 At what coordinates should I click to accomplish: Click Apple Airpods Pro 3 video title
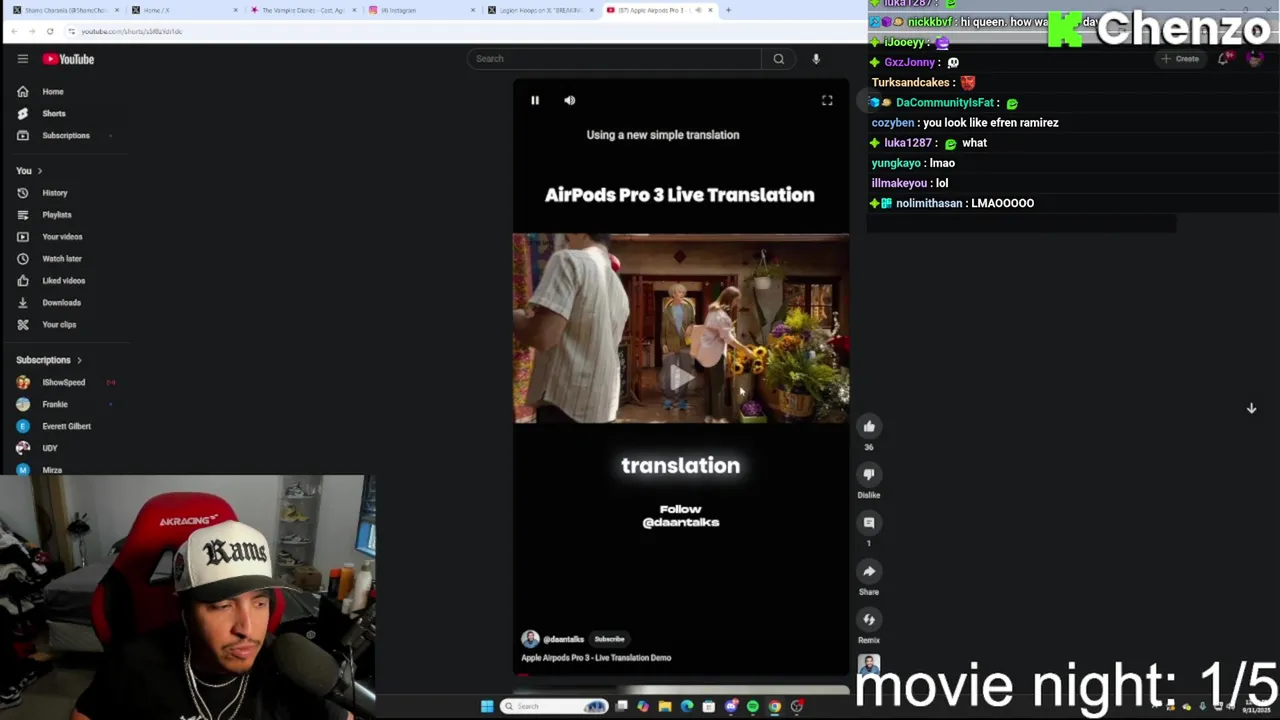pos(596,658)
